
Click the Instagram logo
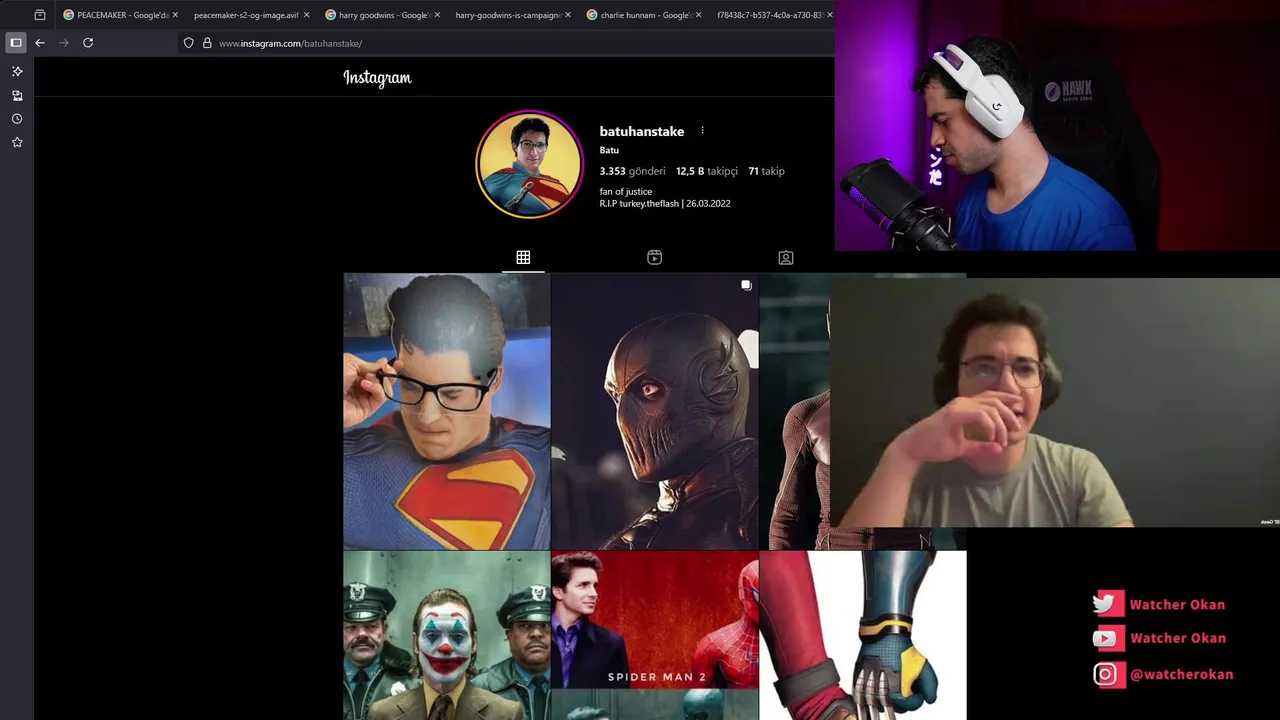point(377,78)
